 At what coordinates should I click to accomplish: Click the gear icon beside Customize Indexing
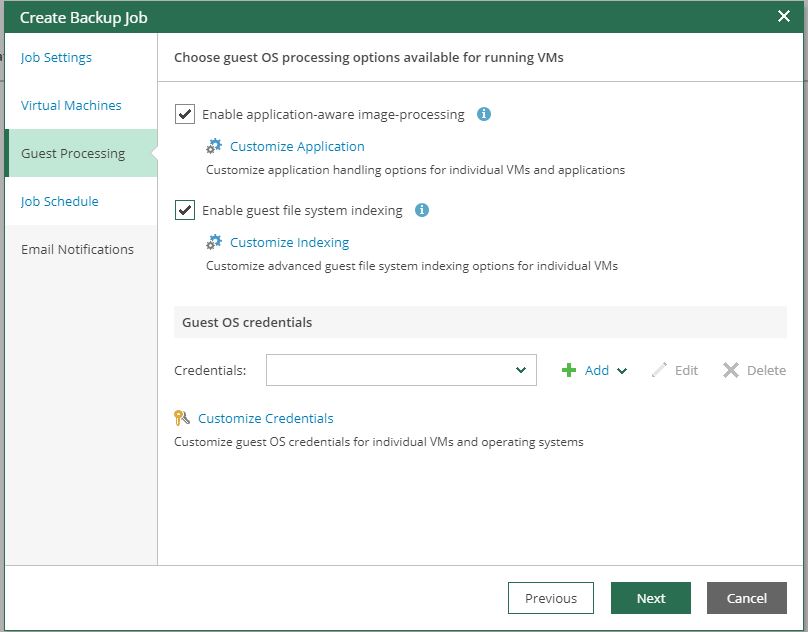pyautogui.click(x=214, y=242)
